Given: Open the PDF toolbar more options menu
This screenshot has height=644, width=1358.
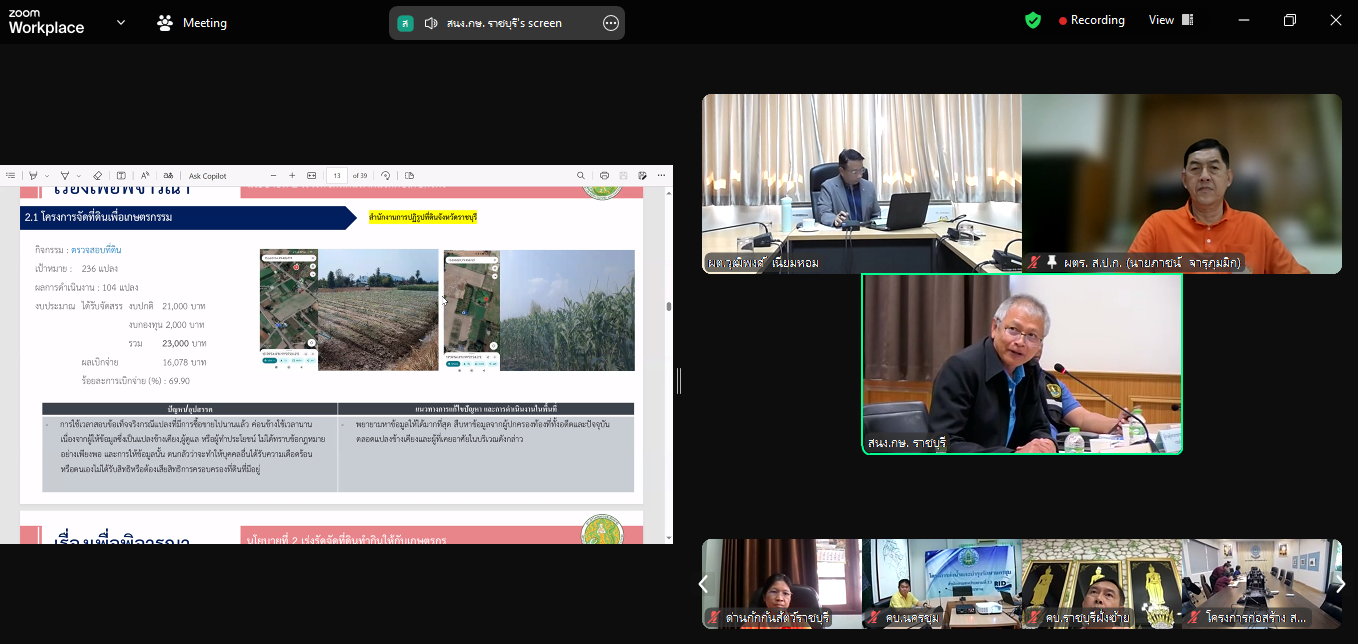Looking at the screenshot, I should [661, 176].
